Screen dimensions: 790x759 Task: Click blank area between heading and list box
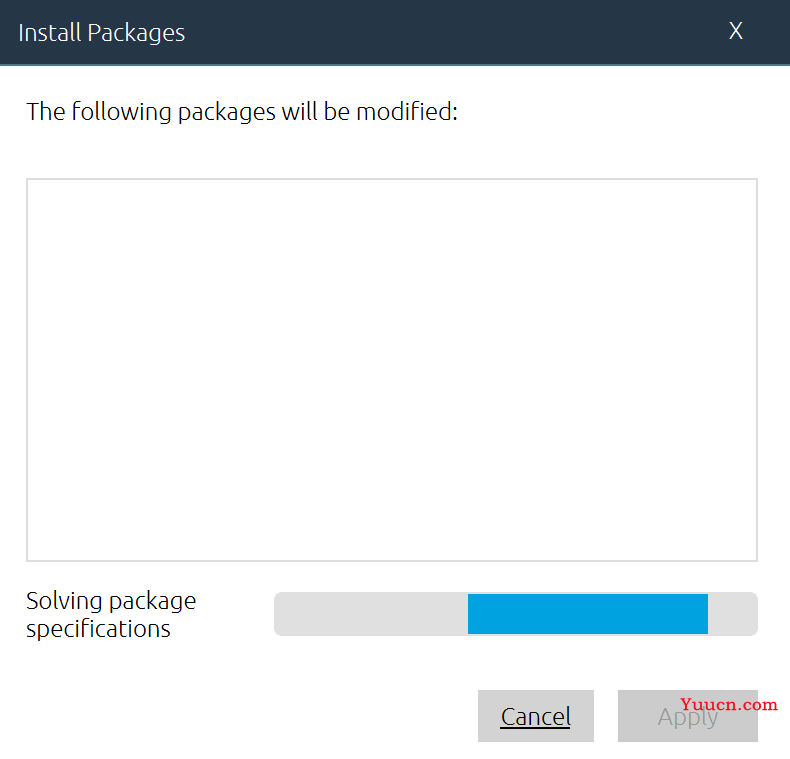pyautogui.click(x=391, y=151)
